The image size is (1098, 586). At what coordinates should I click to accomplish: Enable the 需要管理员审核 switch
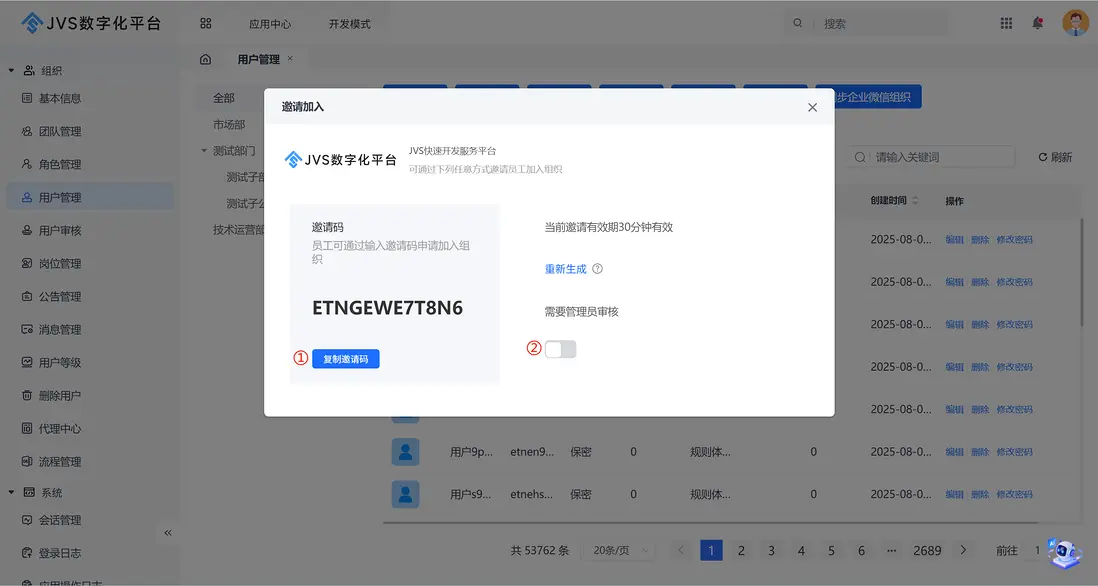click(560, 348)
